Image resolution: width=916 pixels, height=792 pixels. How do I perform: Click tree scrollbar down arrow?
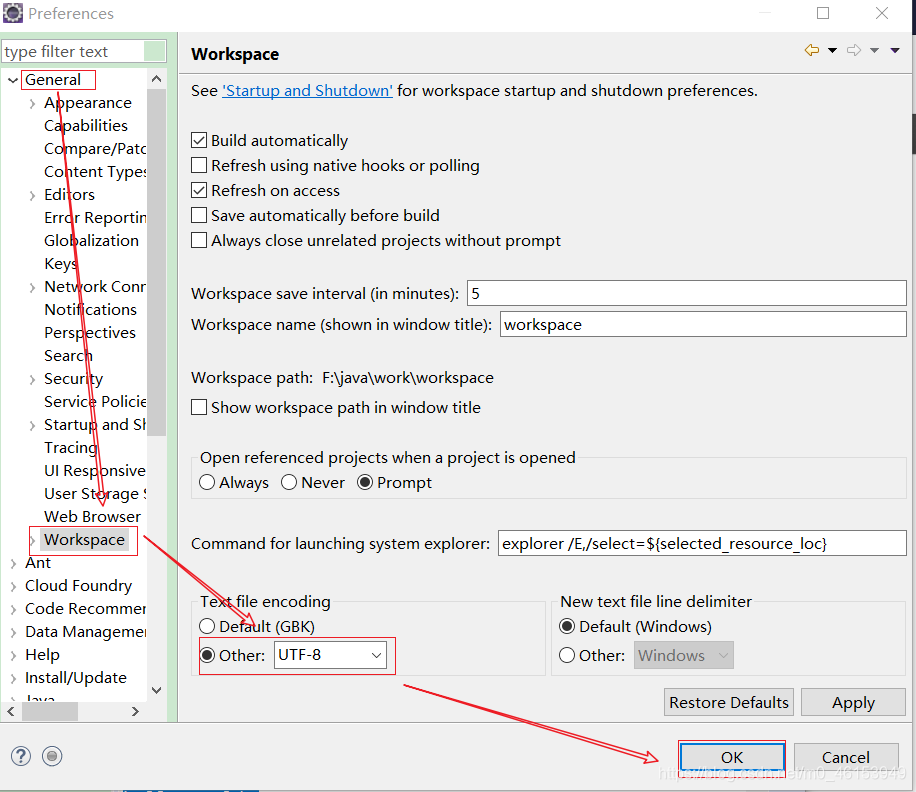(156, 690)
